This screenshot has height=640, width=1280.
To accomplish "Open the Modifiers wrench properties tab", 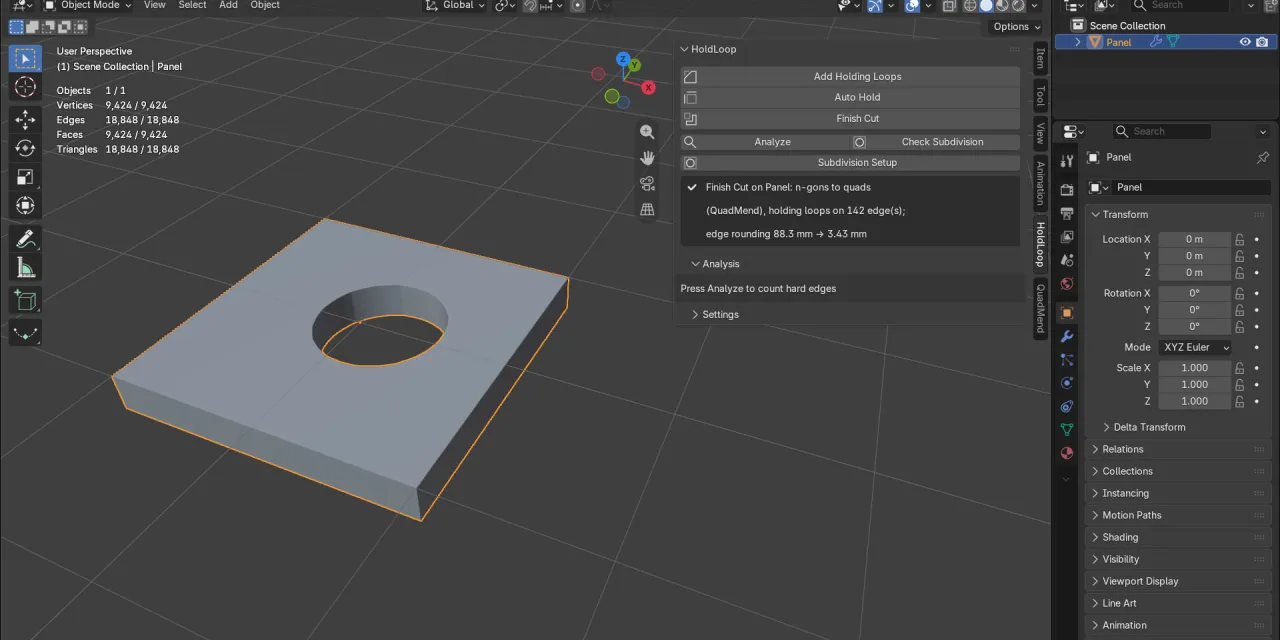I will tap(1066, 336).
